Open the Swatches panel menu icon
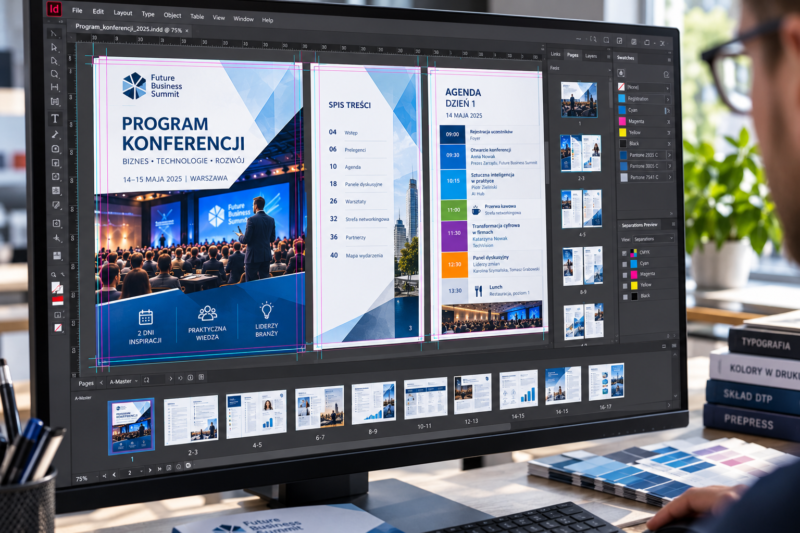Image resolution: width=800 pixels, height=533 pixels. 669,60
